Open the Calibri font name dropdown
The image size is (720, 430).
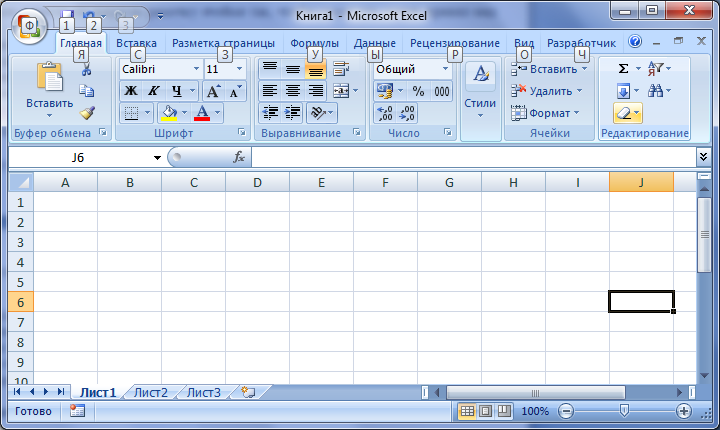click(x=196, y=69)
